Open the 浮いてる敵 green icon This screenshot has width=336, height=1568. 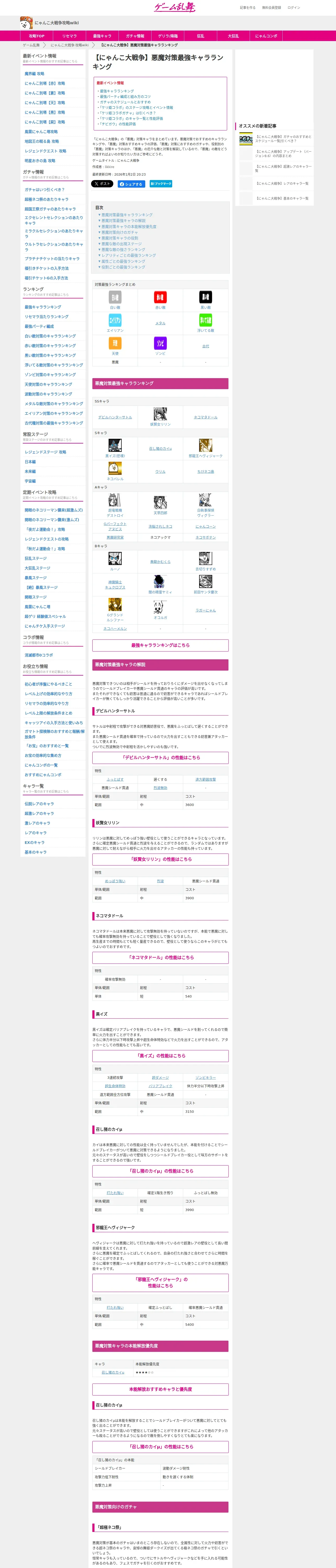click(x=205, y=320)
